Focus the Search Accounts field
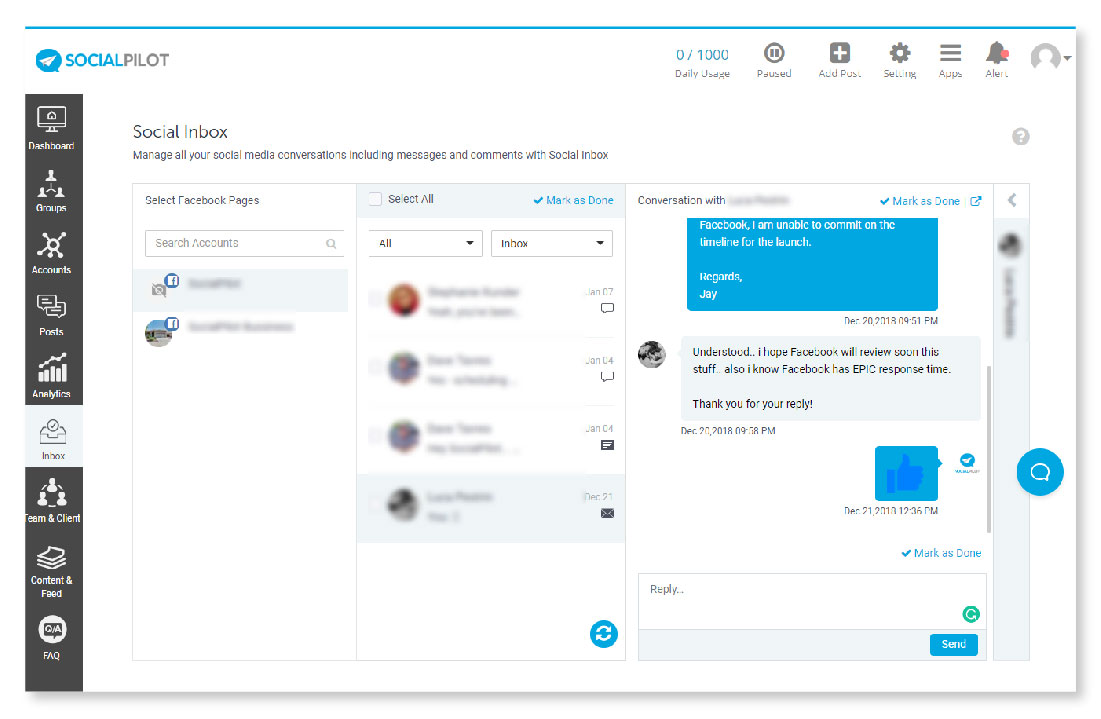Screen dimensions: 1101x719 (244, 244)
